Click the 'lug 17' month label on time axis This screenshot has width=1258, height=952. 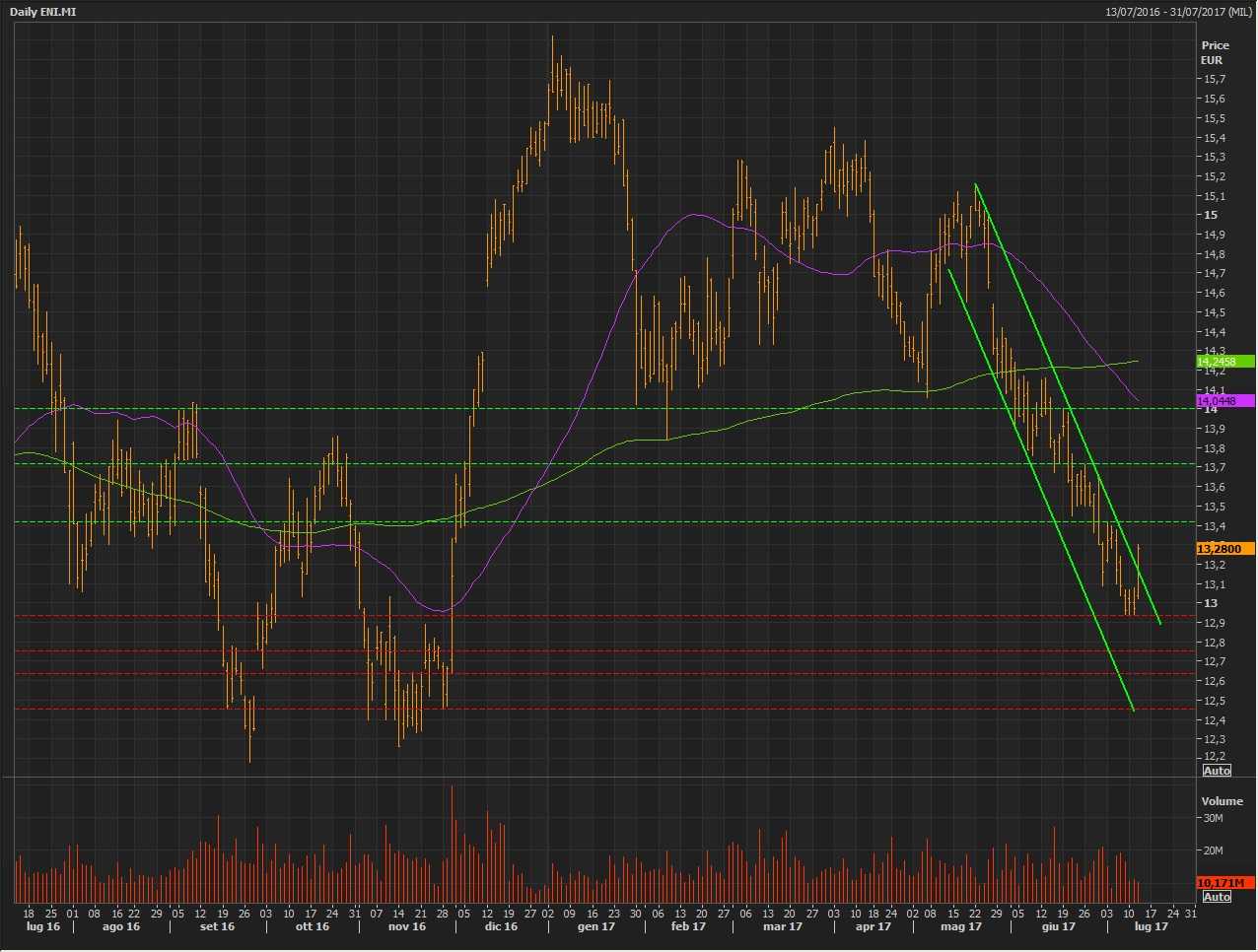(1151, 926)
